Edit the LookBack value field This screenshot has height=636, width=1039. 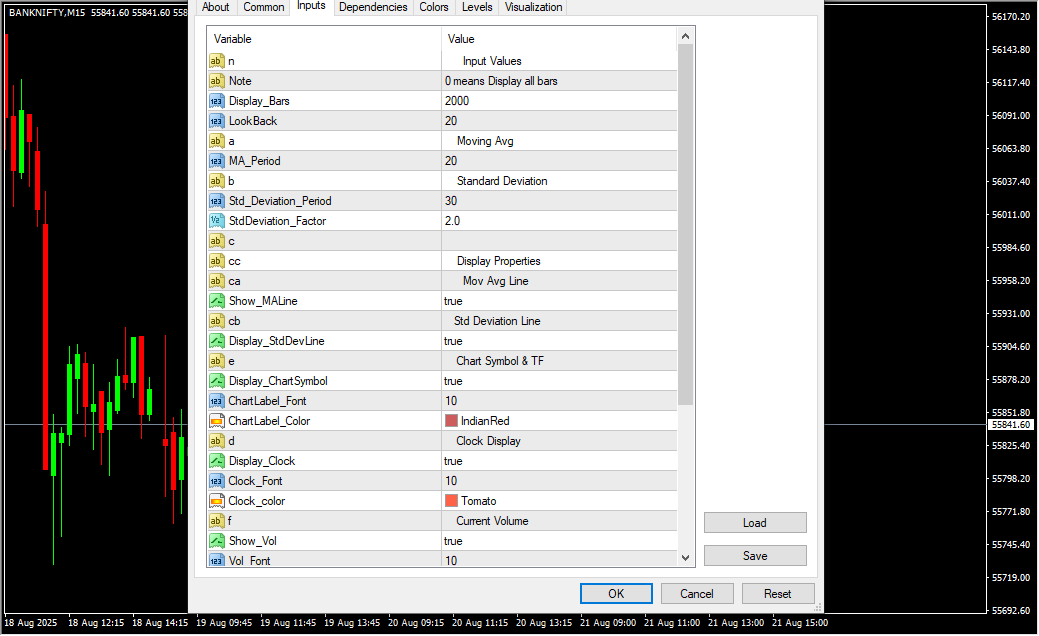pyautogui.click(x=558, y=121)
